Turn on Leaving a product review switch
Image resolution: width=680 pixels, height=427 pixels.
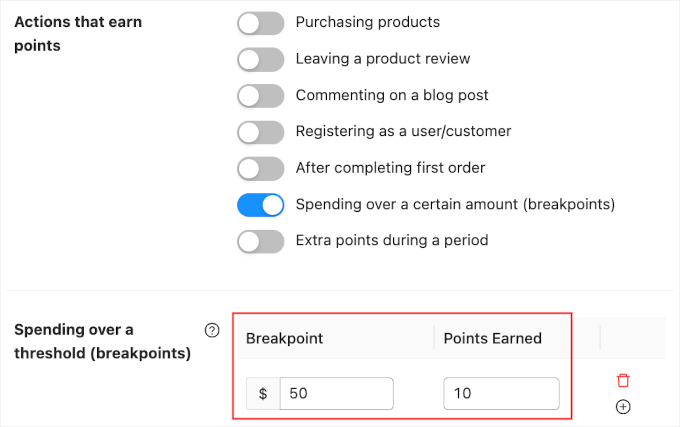coord(261,60)
